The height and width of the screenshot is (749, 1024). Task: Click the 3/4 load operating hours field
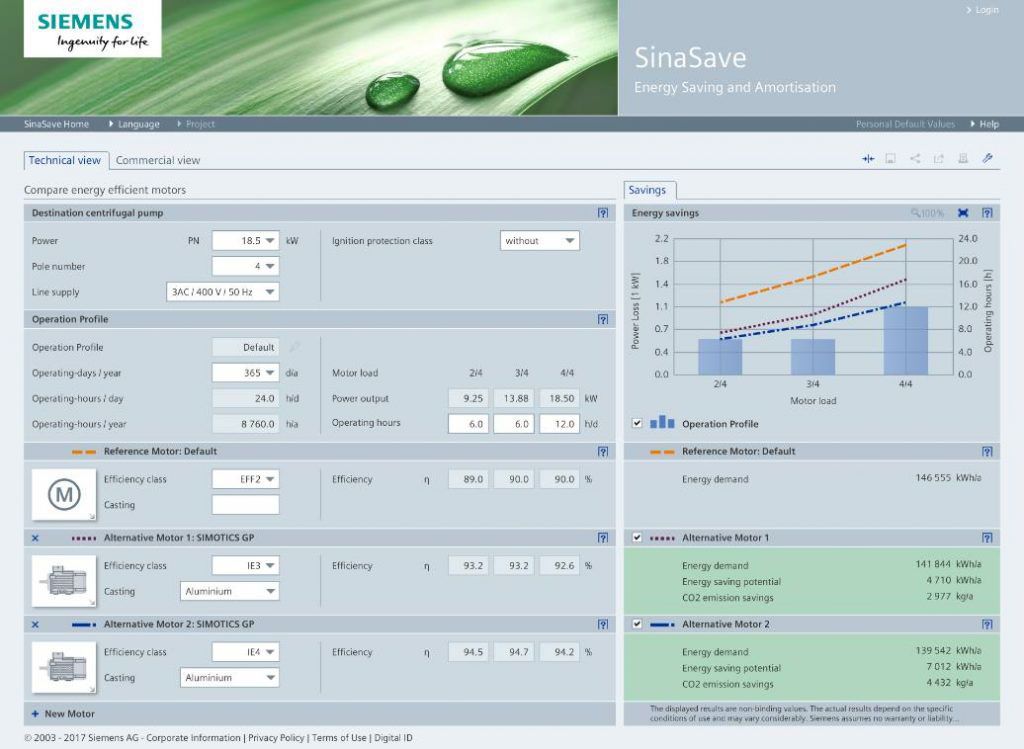[514, 424]
